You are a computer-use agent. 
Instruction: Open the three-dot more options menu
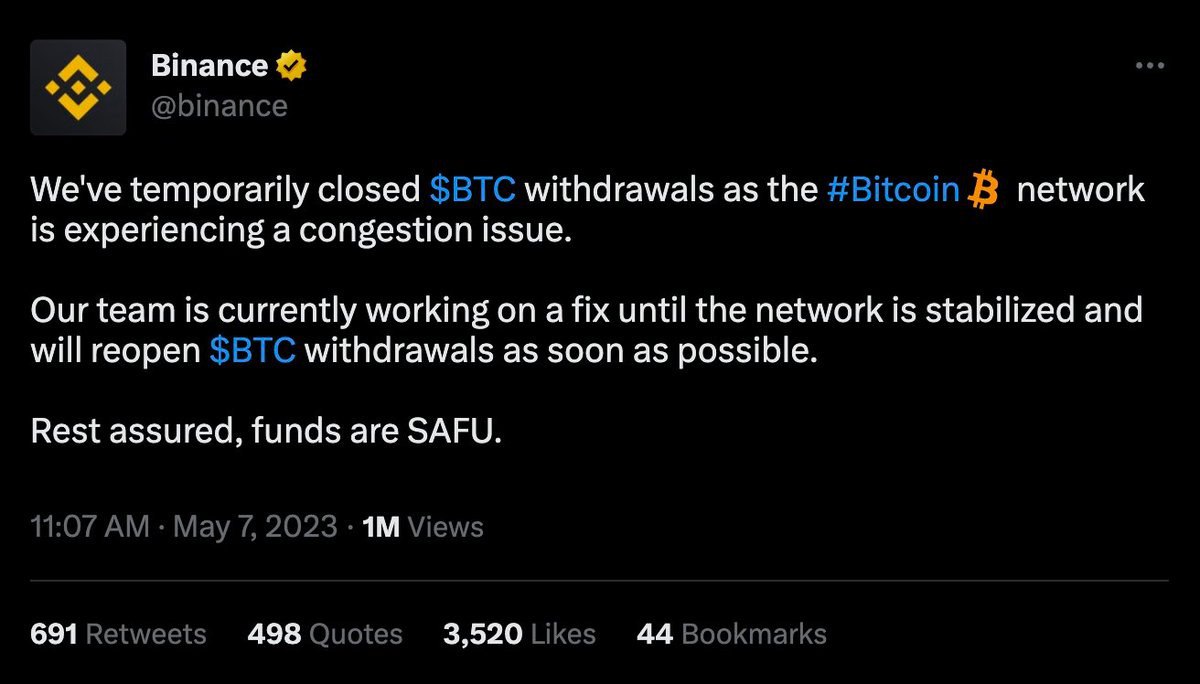pos(1150,66)
